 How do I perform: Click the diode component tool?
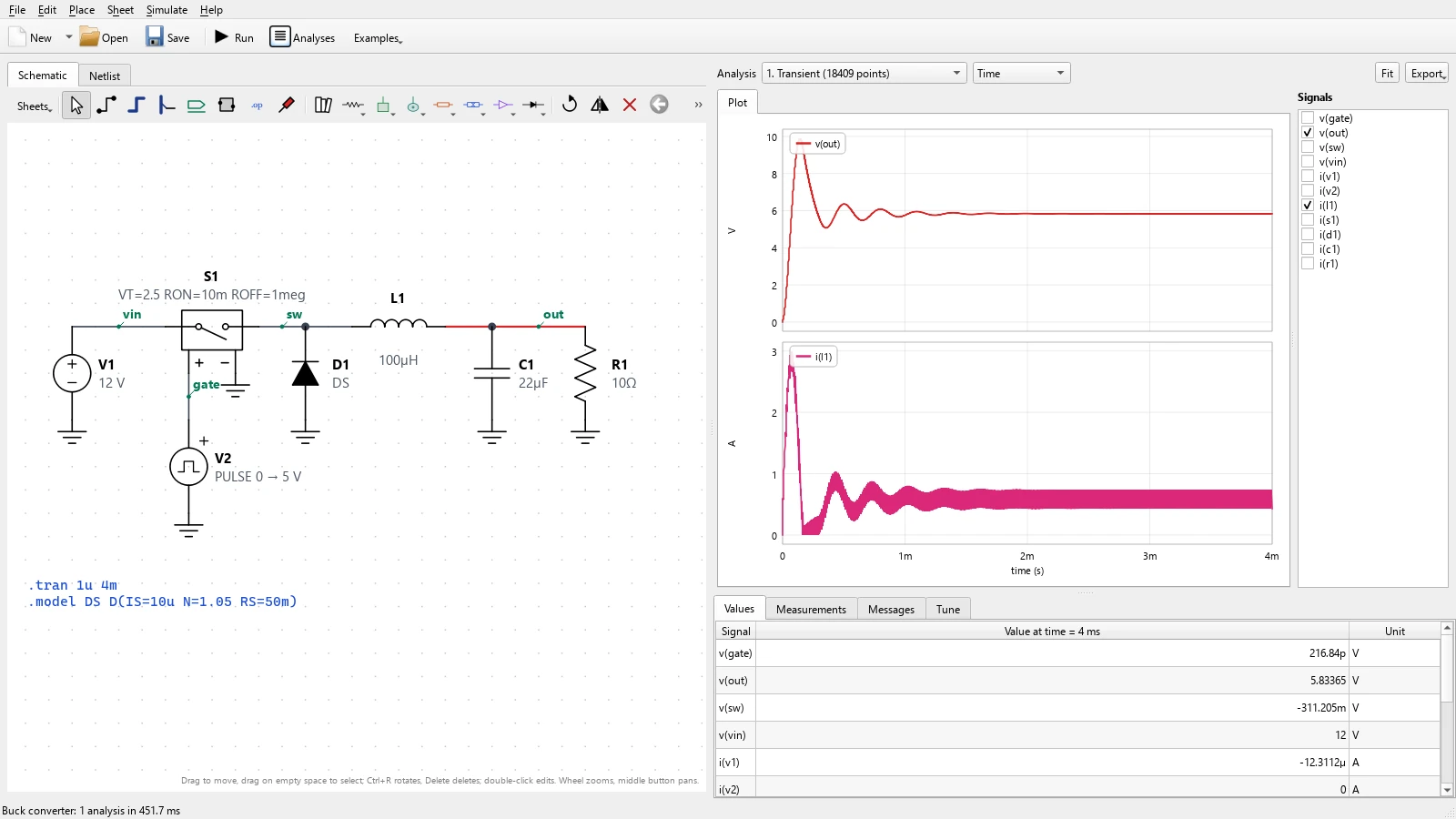pos(533,106)
